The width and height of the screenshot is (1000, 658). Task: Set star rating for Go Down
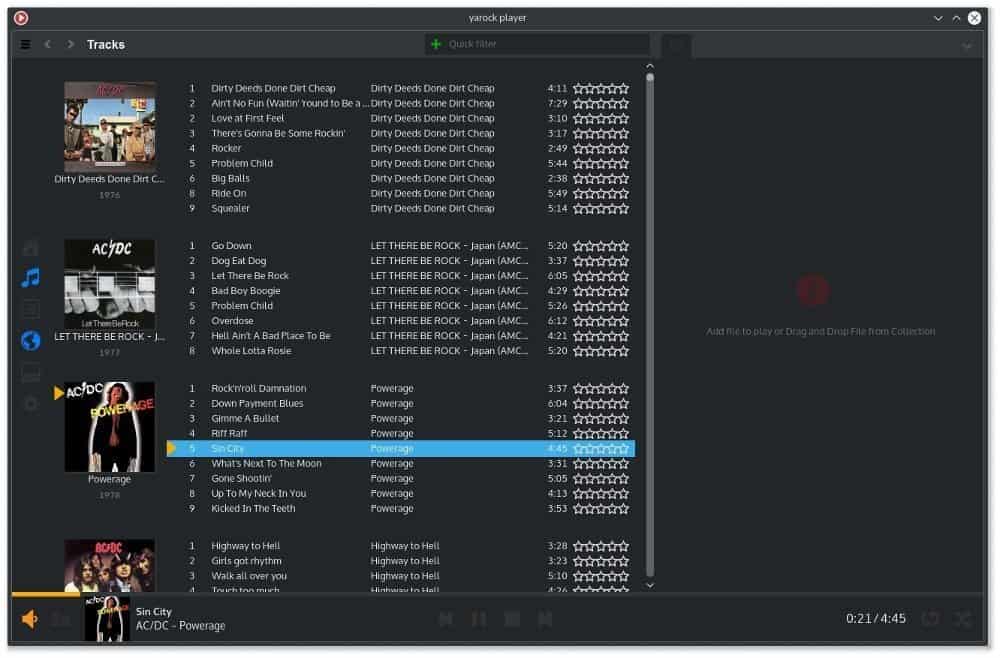click(601, 246)
